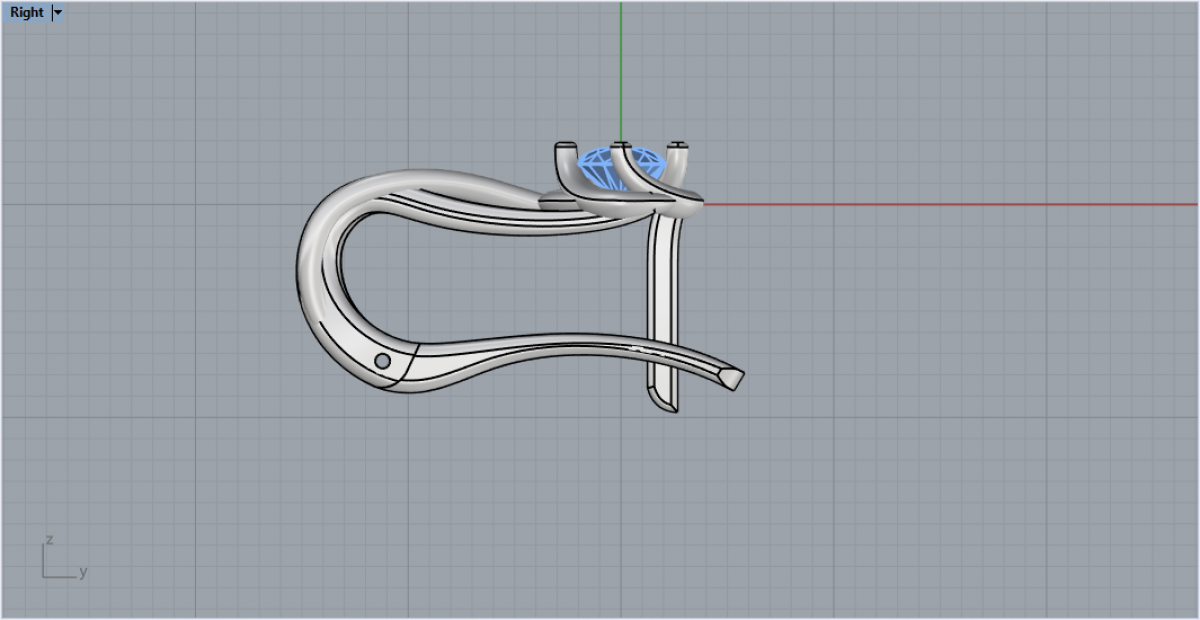
Task: Click the Right viewport title label
Action: coord(27,13)
